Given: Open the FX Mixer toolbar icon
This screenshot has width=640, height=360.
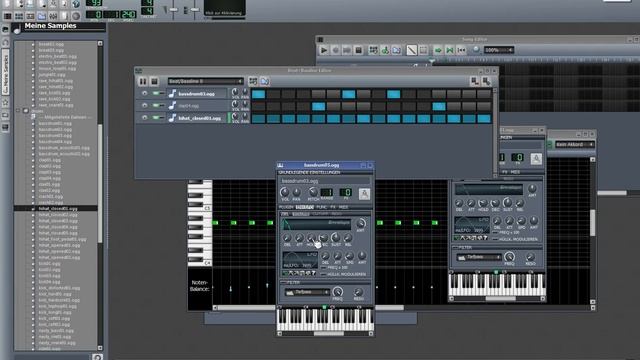Looking at the screenshot, I should click(x=53, y=16).
